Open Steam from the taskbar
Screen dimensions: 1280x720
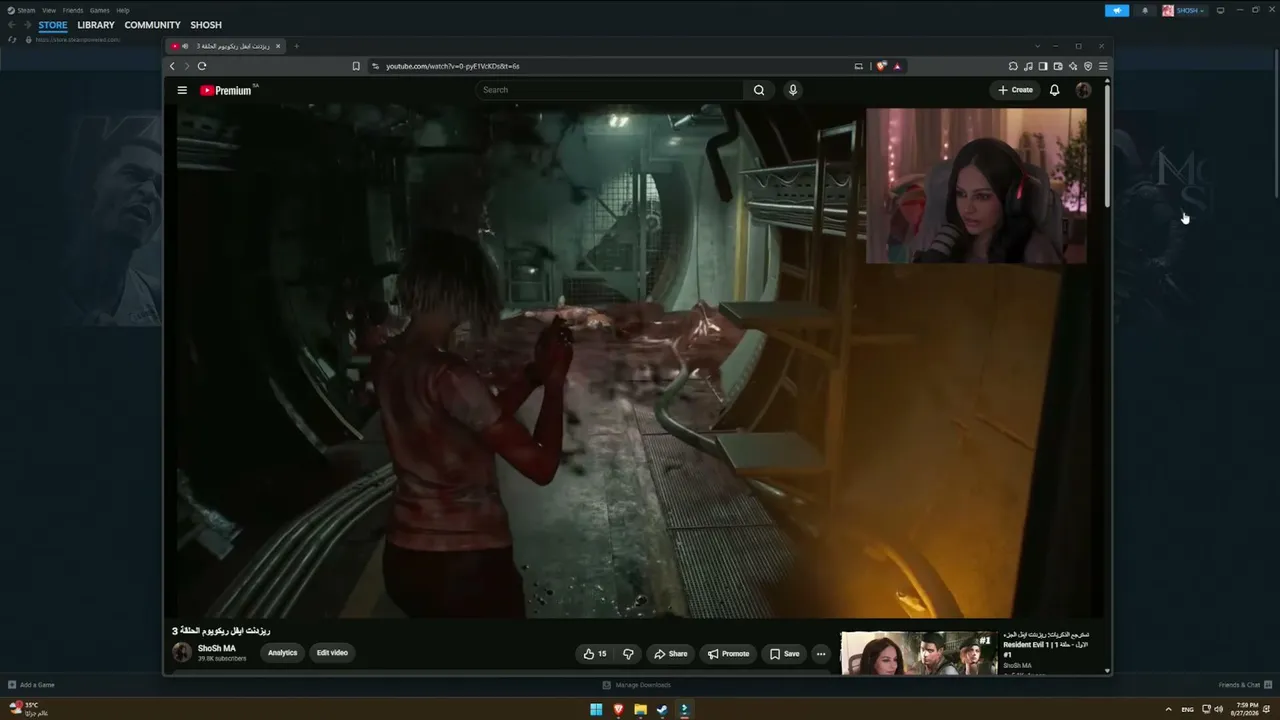pyautogui.click(x=662, y=710)
